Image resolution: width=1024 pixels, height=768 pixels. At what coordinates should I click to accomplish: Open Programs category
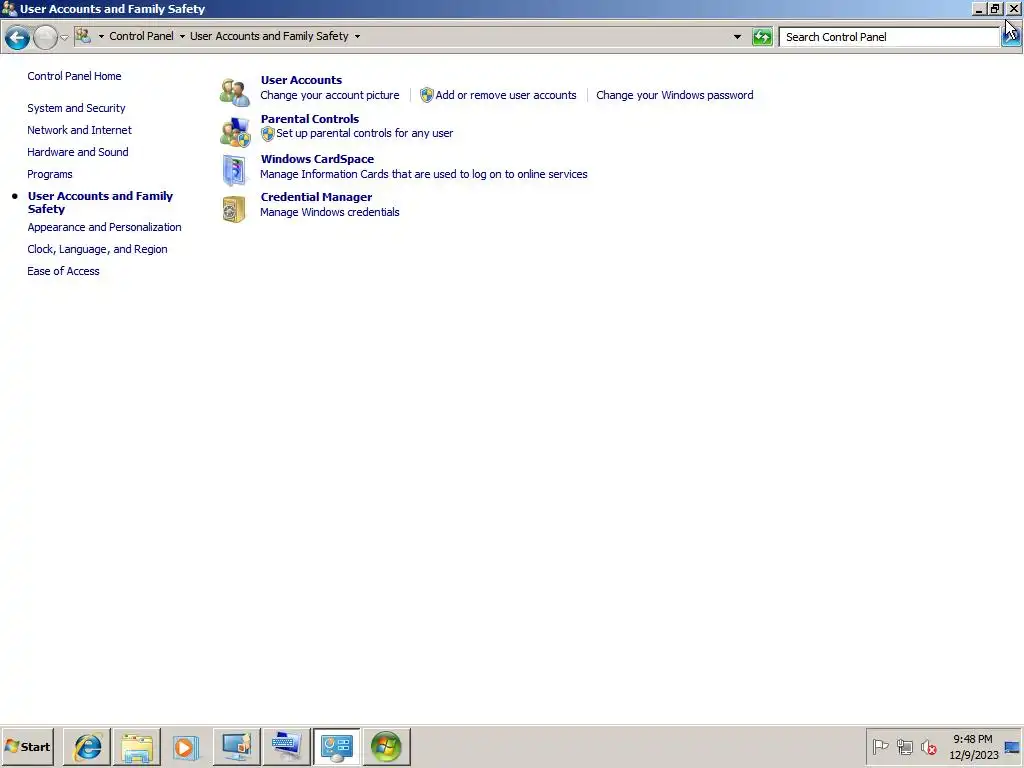point(50,174)
